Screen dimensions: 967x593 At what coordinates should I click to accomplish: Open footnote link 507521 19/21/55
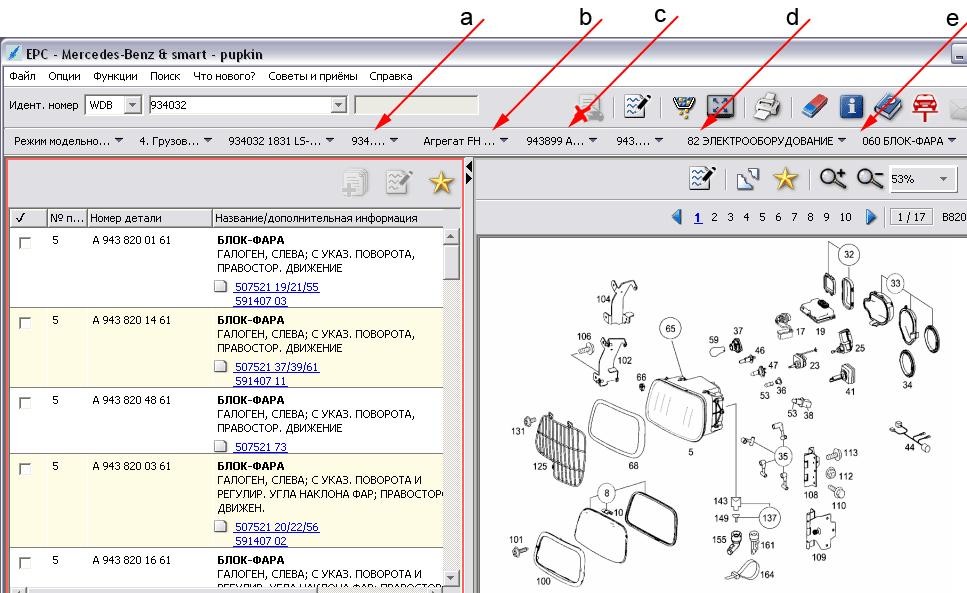[277, 287]
